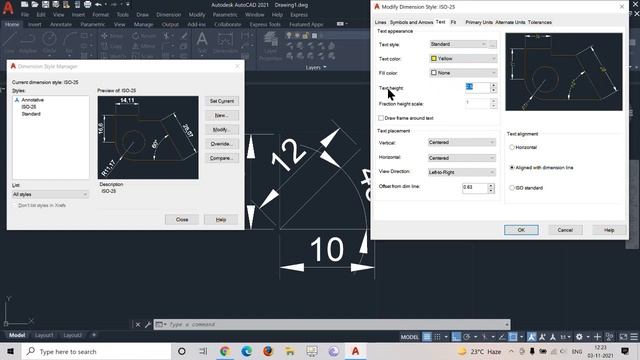640x360 pixels.
Task: Open Google Chrome from the taskbar
Action: 224,351
